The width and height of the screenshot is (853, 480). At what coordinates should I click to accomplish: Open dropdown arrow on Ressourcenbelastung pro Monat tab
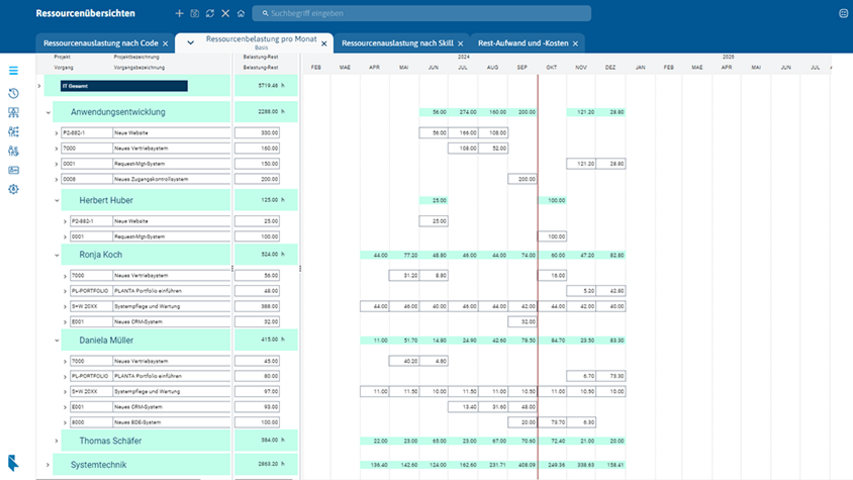(190, 43)
